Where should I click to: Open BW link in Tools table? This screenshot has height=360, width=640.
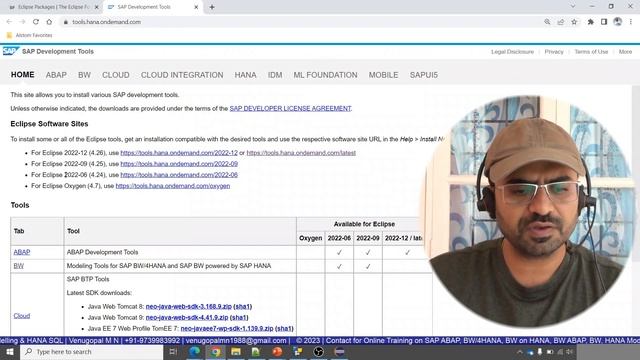19,266
